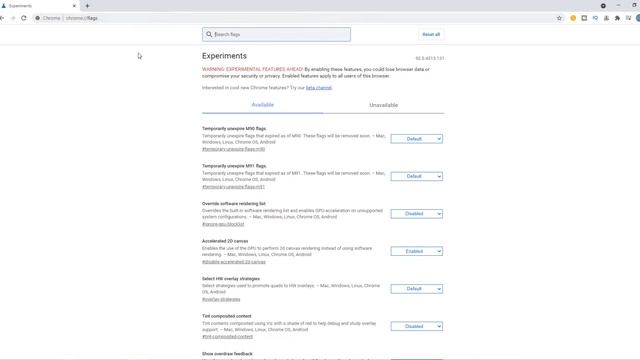Viewport: 640px width, 360px height.
Task: Click the forward navigation arrow
Action: [13, 18]
